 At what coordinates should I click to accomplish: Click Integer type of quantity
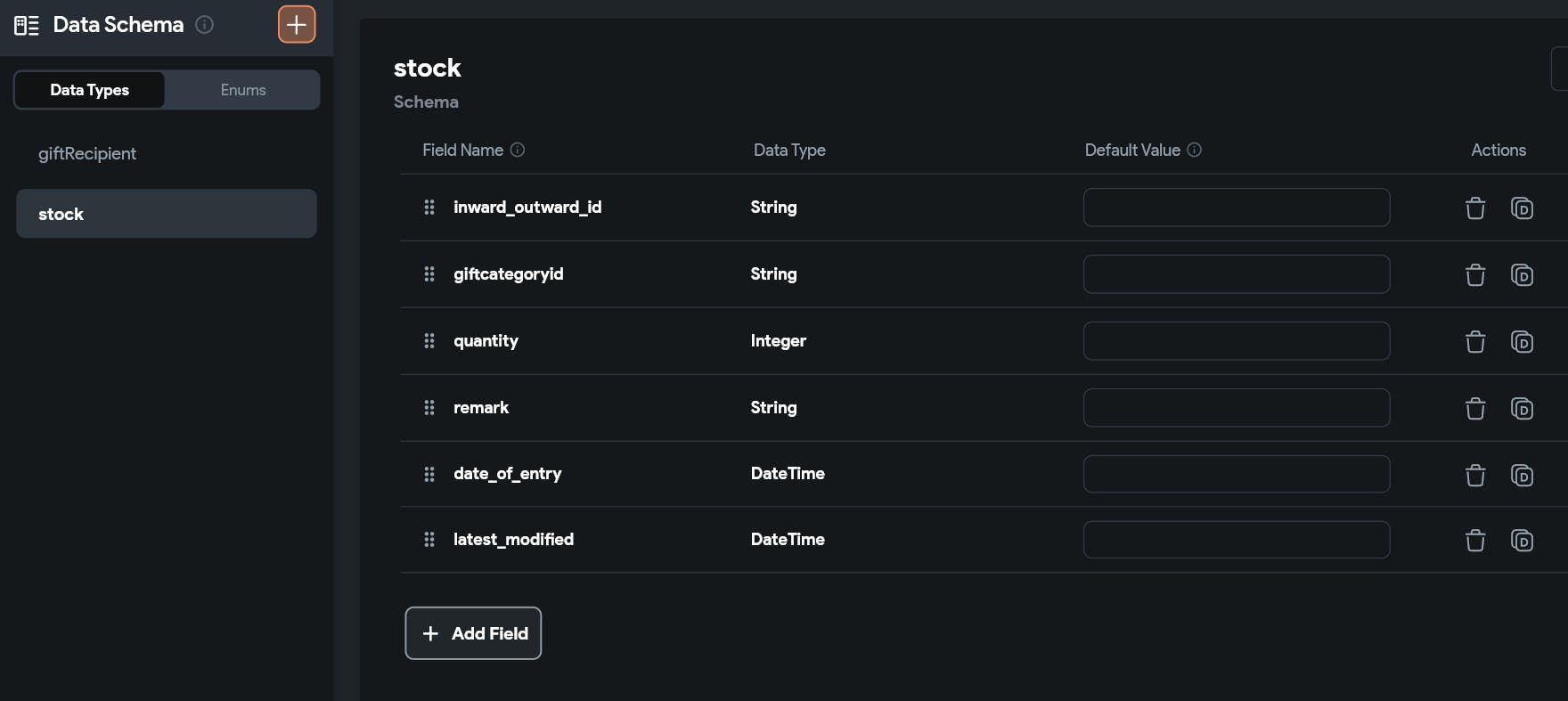click(778, 340)
